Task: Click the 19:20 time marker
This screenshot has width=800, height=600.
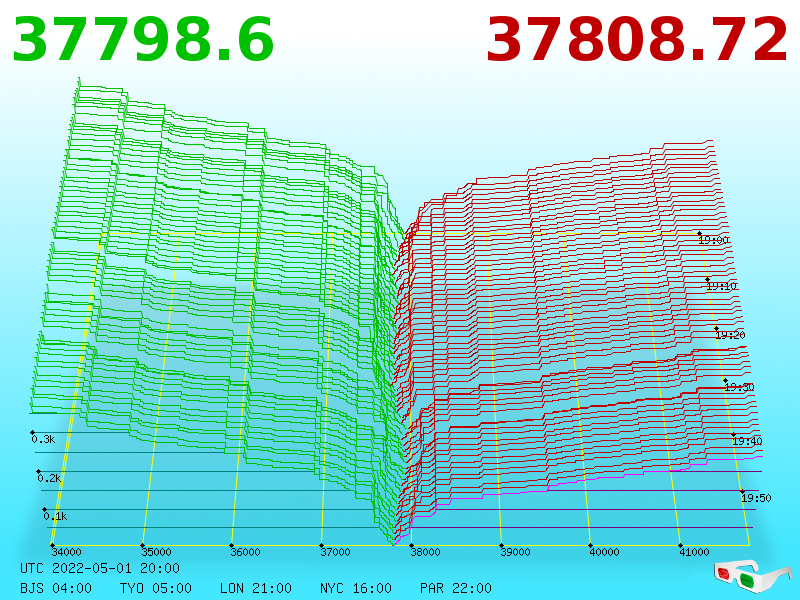Action: pyautogui.click(x=731, y=335)
